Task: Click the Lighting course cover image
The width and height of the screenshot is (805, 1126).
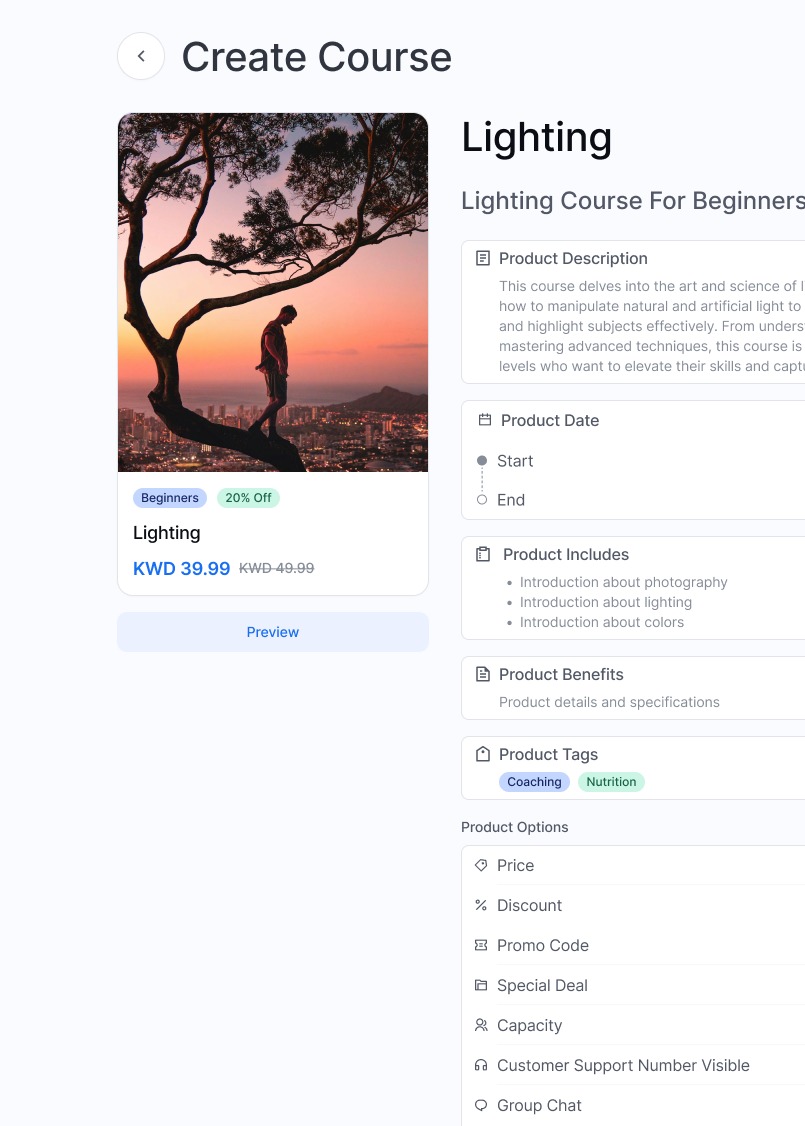Action: tap(273, 292)
